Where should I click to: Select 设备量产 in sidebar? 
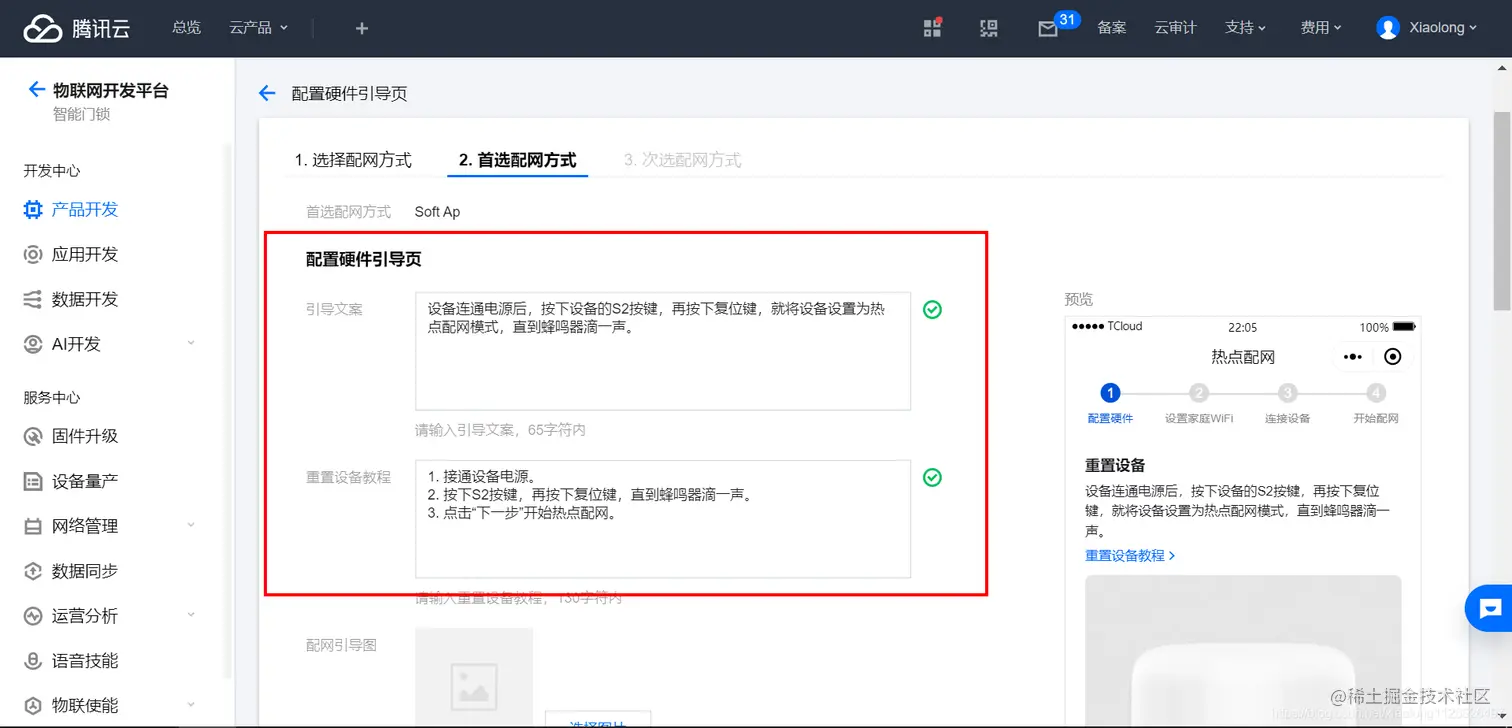tap(85, 481)
